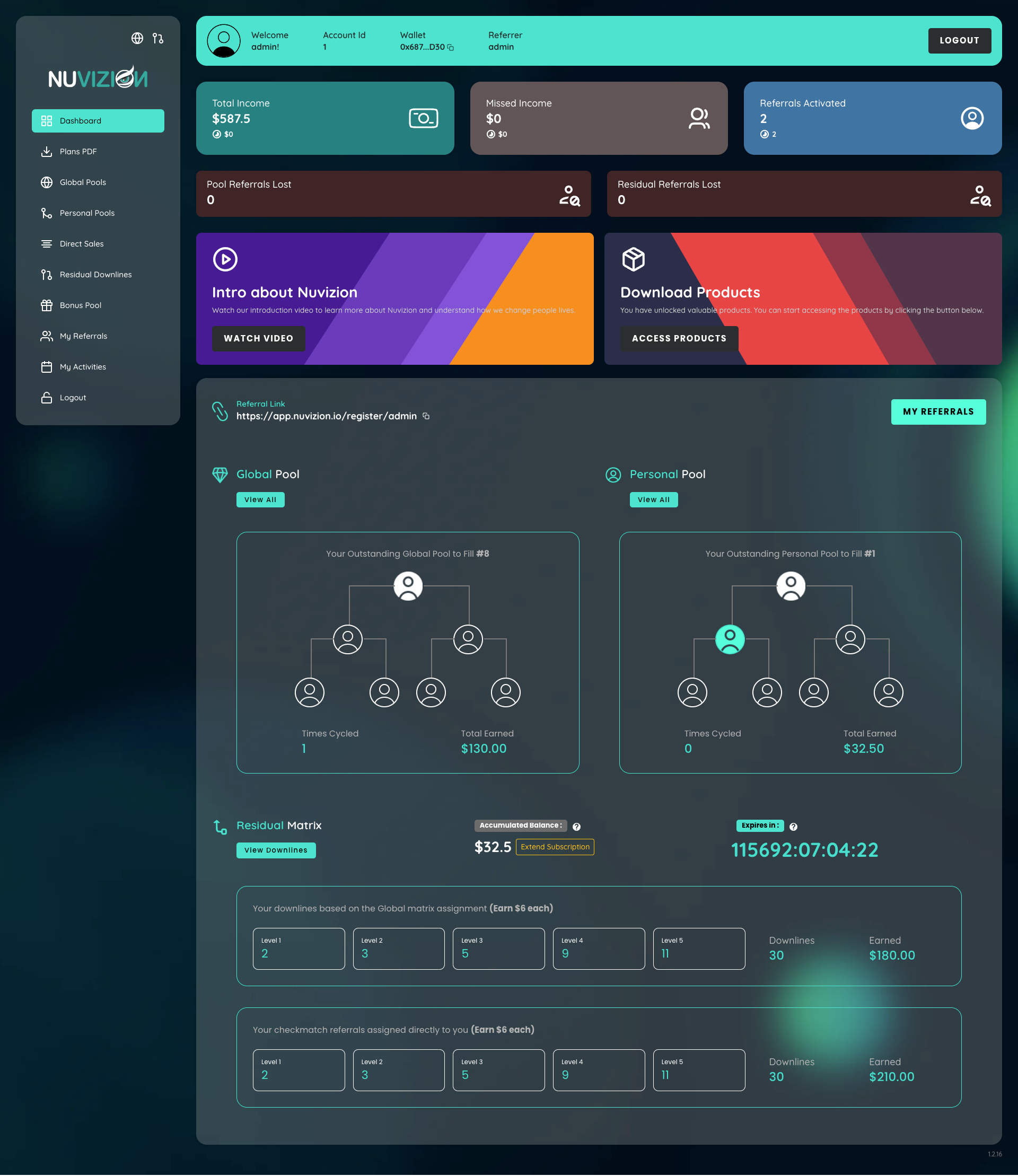
Task: Click View Downlines button
Action: click(x=276, y=850)
